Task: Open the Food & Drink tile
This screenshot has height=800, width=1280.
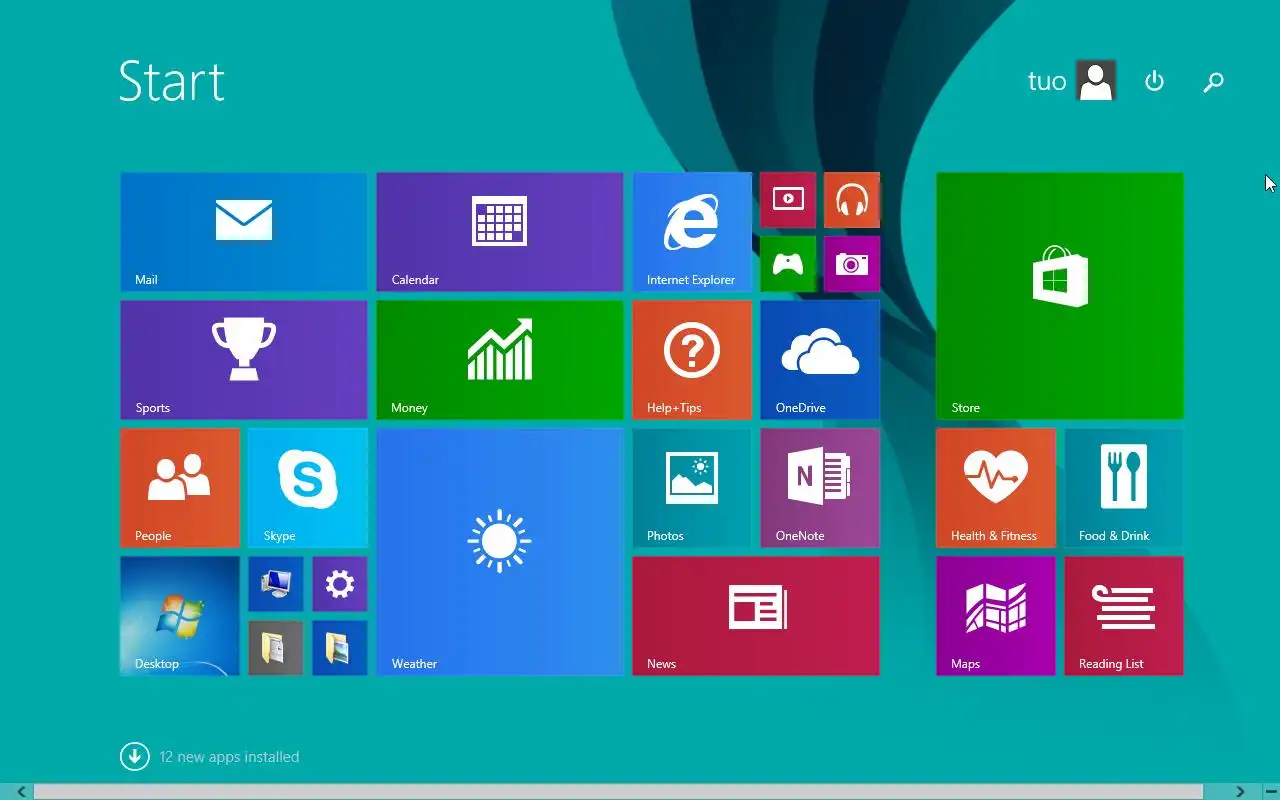Action: pyautogui.click(x=1124, y=488)
